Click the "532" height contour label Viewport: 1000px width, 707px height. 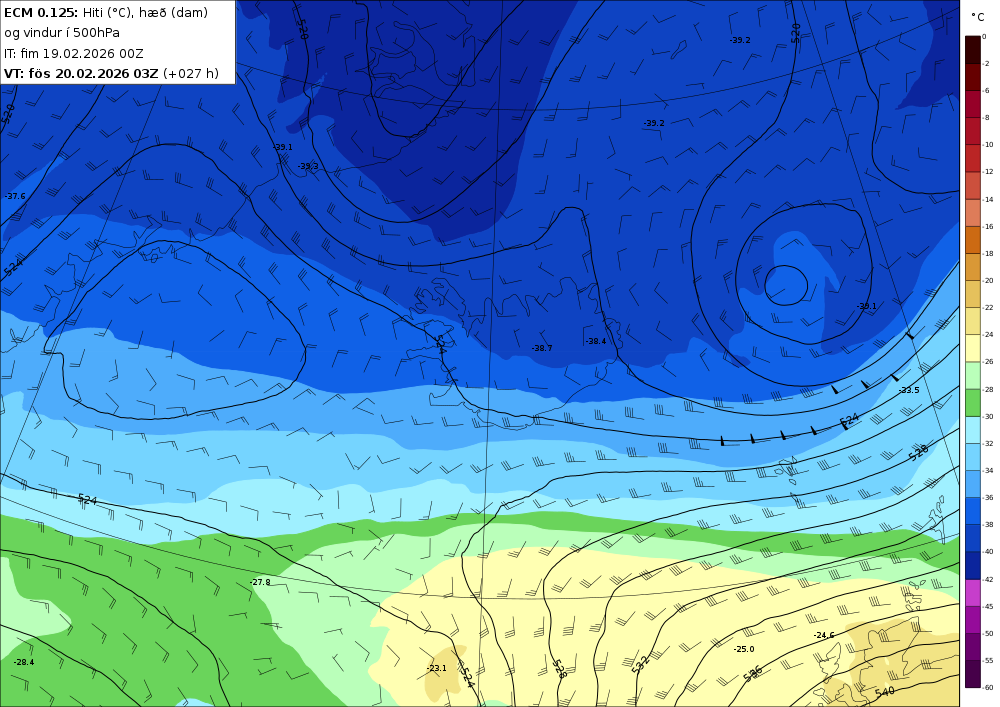click(x=640, y=664)
